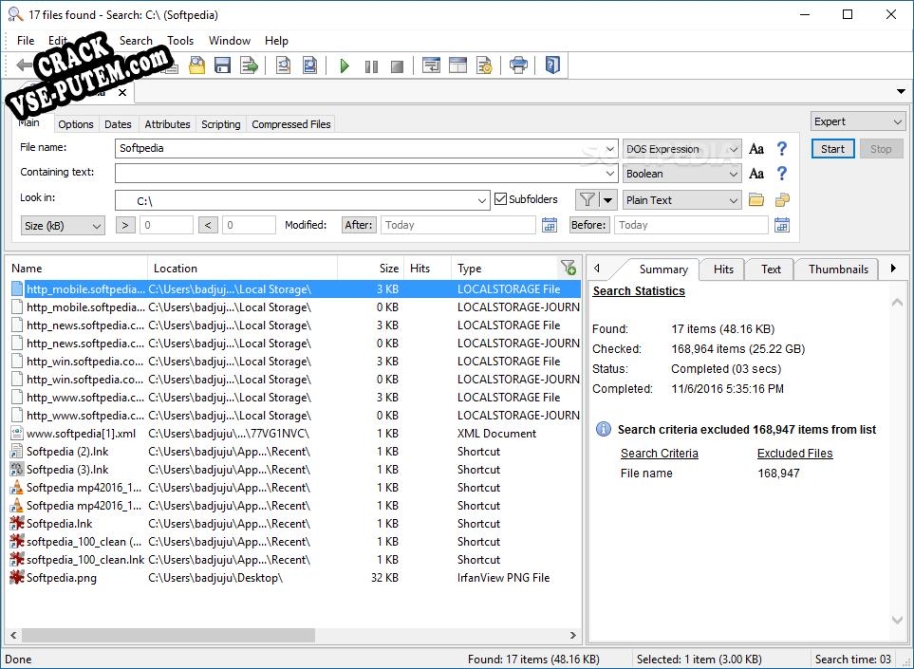Click the Start search button
This screenshot has width=914, height=669.
click(832, 149)
